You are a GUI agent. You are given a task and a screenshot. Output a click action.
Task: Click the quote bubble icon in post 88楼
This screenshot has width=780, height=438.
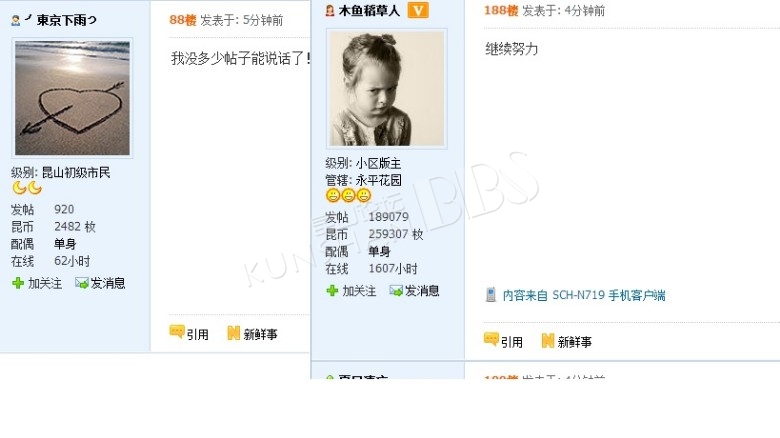(177, 332)
